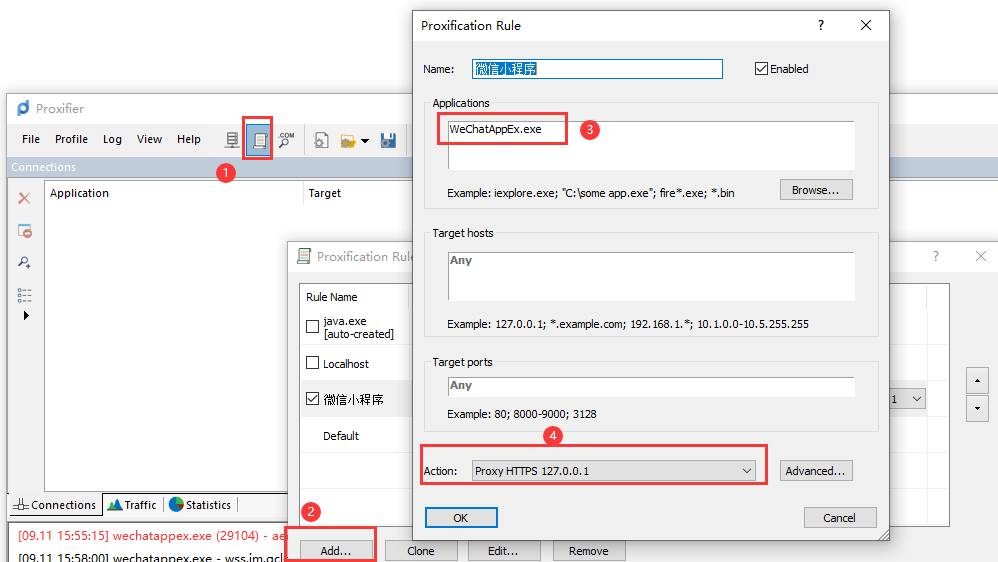This screenshot has height=562, width=998.
Task: Open the Profile menu
Action: [71, 139]
